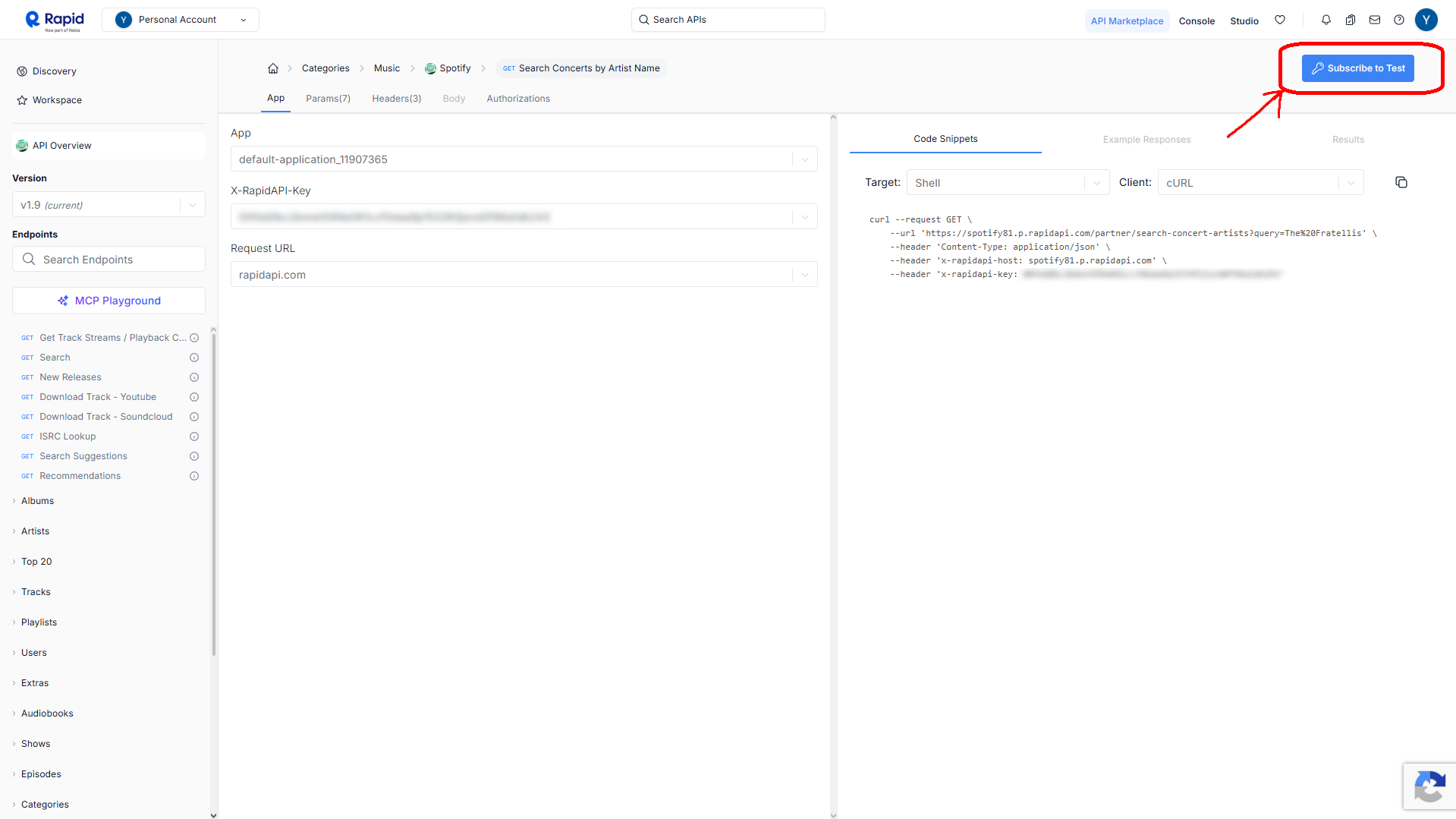Open the Request URL dropdown
The image size is (1456, 819).
tap(524, 275)
